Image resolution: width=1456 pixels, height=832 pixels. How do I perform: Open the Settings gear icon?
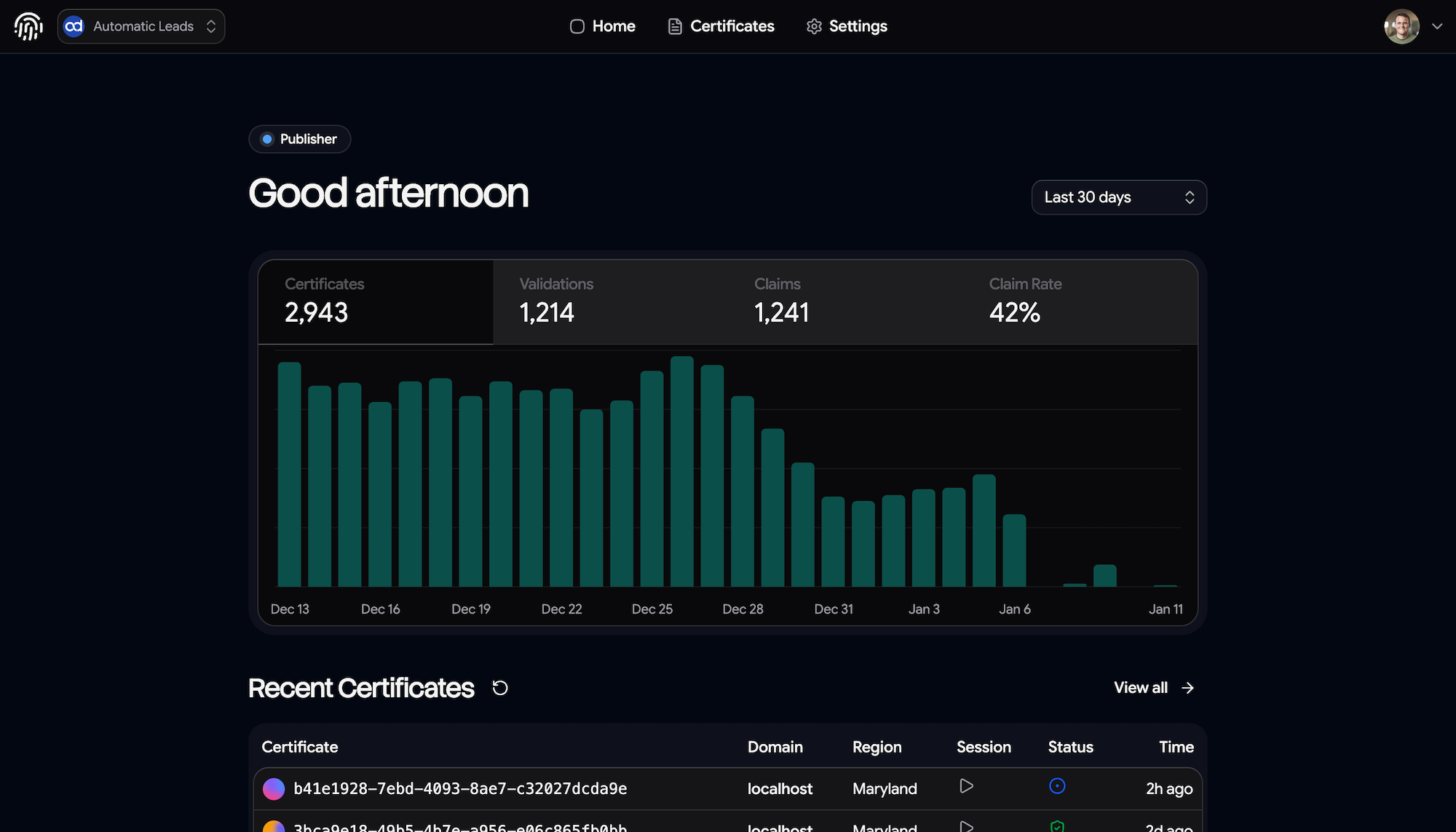click(x=814, y=26)
